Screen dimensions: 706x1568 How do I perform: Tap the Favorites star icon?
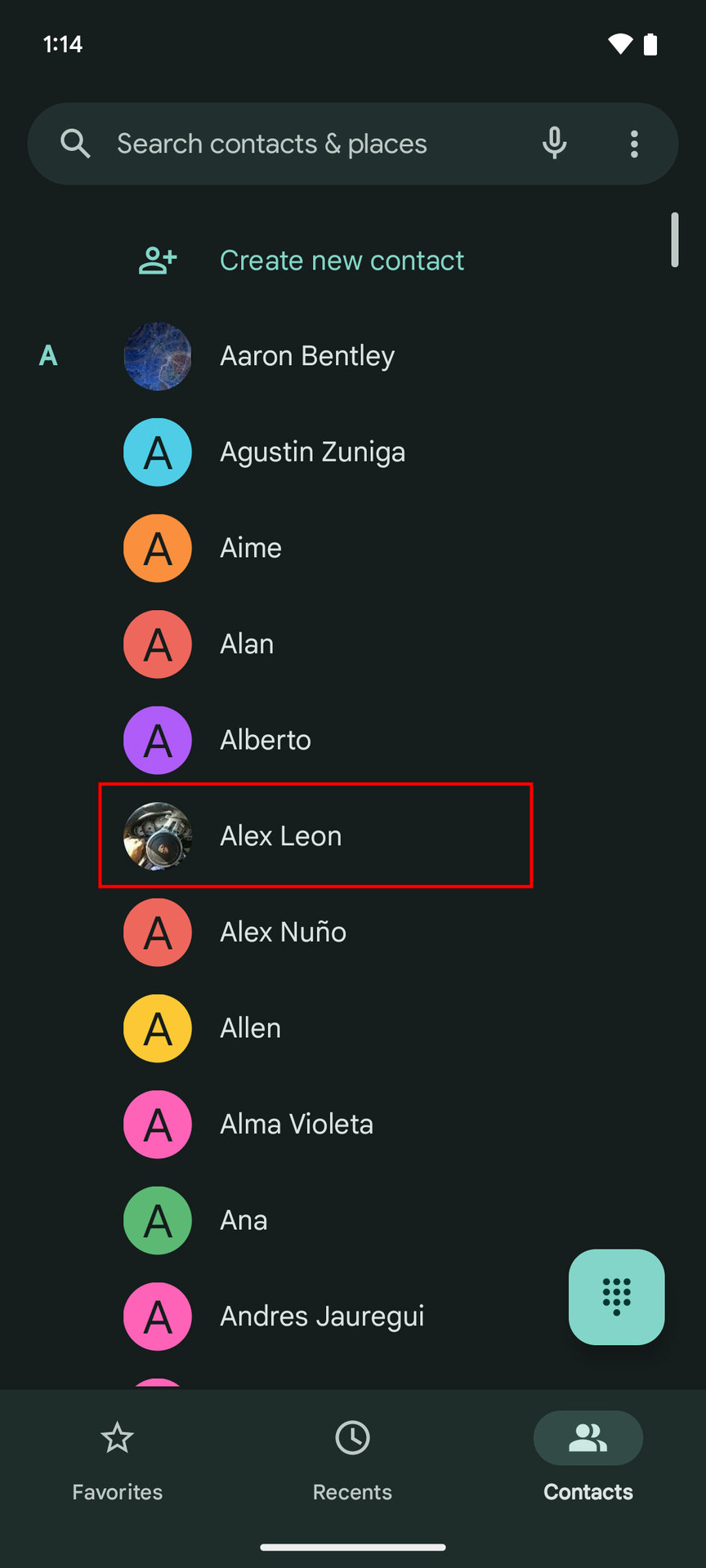click(x=117, y=1438)
